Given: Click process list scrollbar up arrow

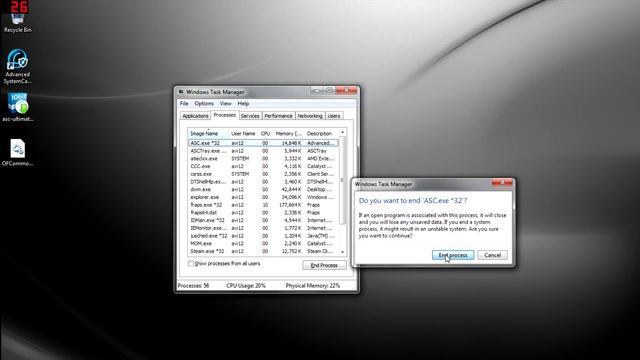Looking at the screenshot, I should pyautogui.click(x=342, y=133).
